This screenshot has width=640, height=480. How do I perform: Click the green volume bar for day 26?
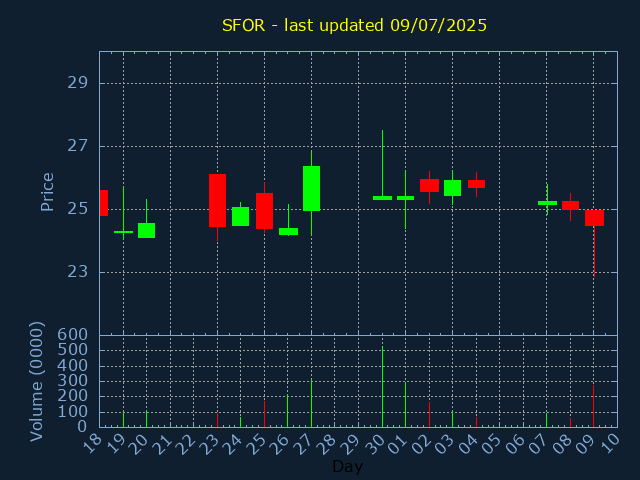pyautogui.click(x=287, y=411)
